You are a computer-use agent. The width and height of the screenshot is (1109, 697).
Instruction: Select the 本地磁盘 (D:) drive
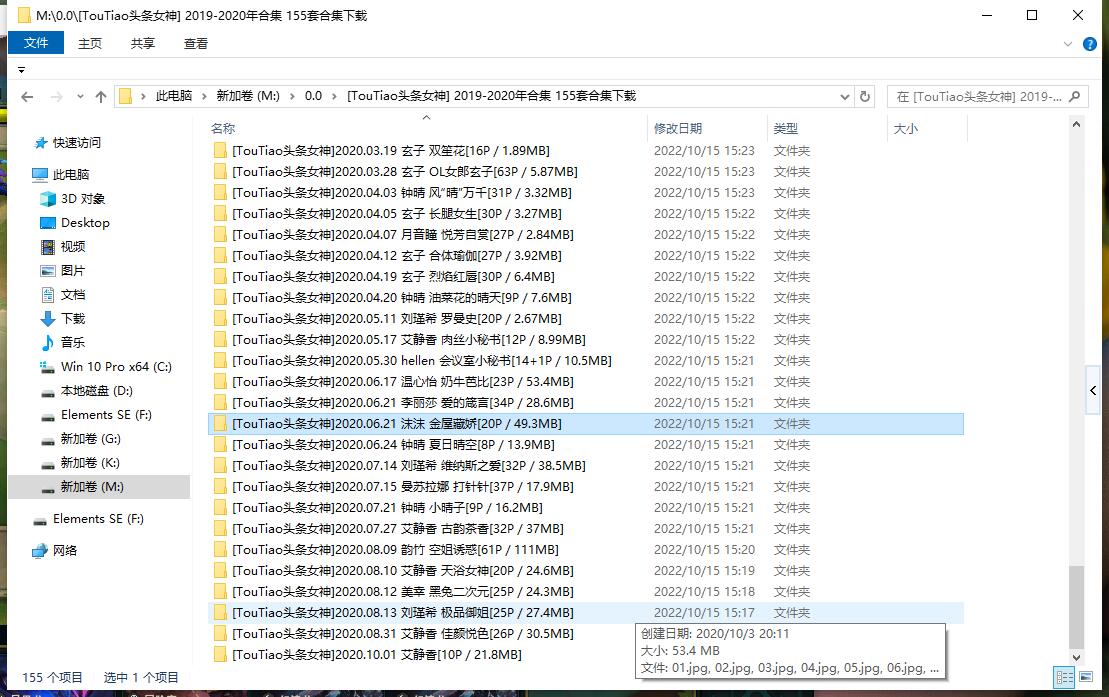coord(96,391)
